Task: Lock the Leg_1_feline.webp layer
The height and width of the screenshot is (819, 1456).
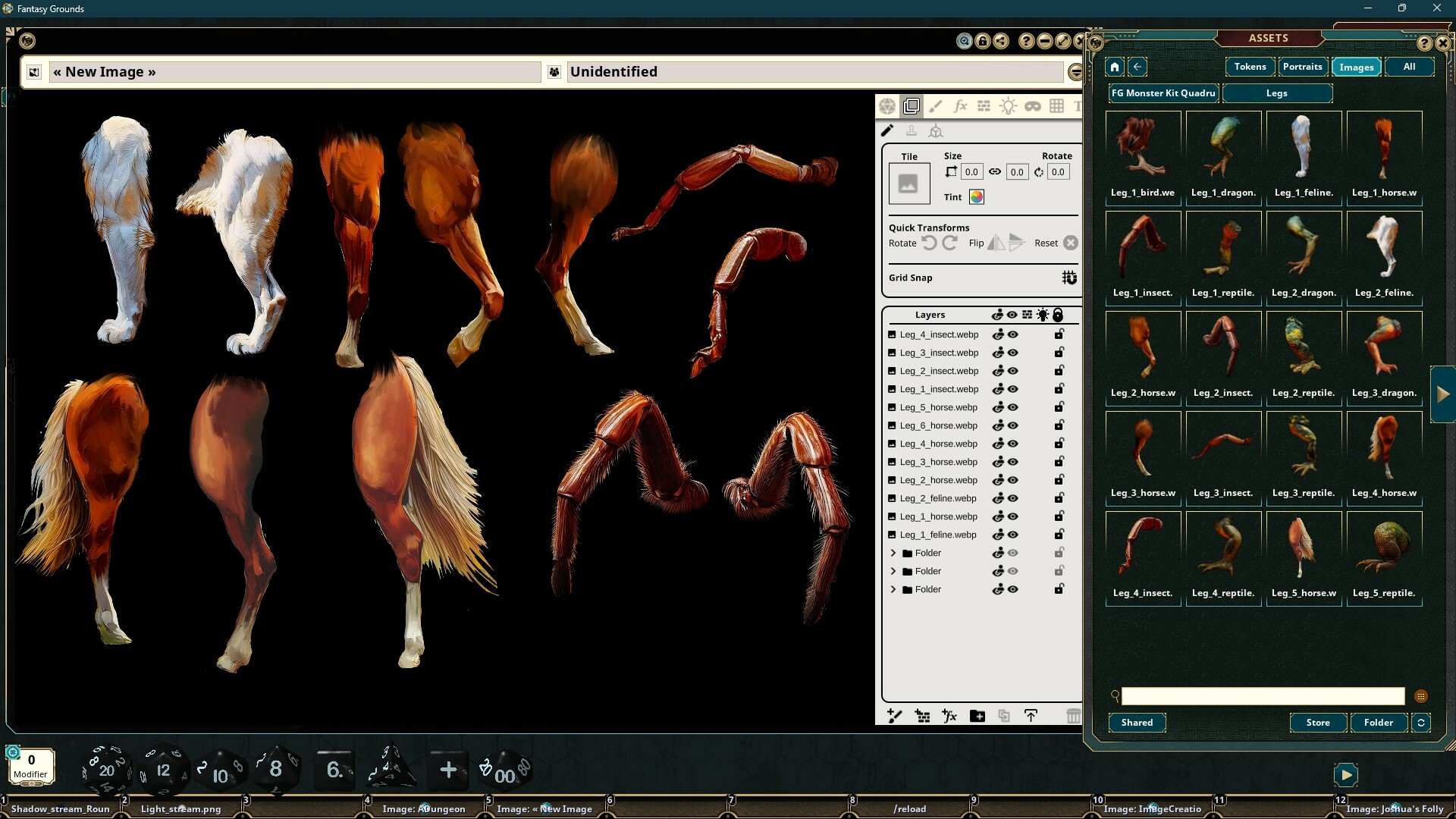Action: tap(1059, 535)
